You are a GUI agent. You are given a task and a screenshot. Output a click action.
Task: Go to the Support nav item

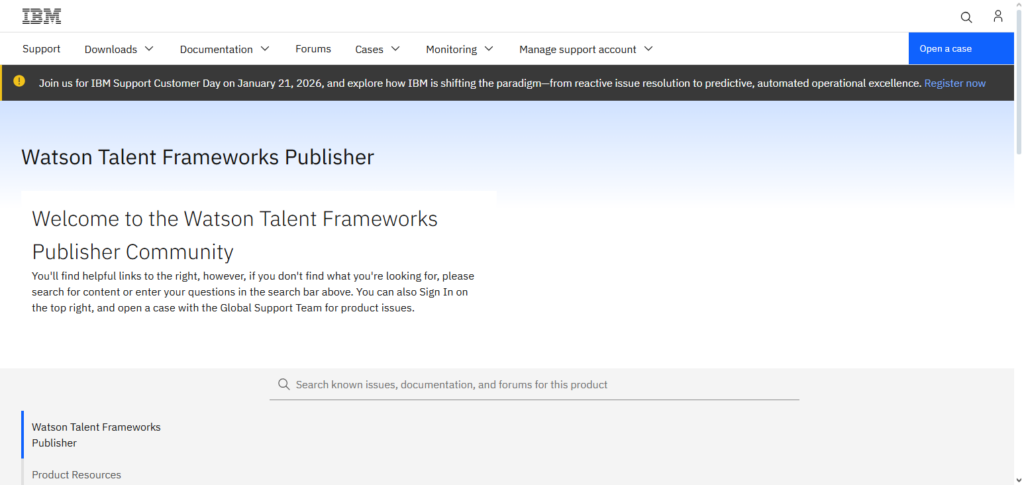[x=41, y=49]
